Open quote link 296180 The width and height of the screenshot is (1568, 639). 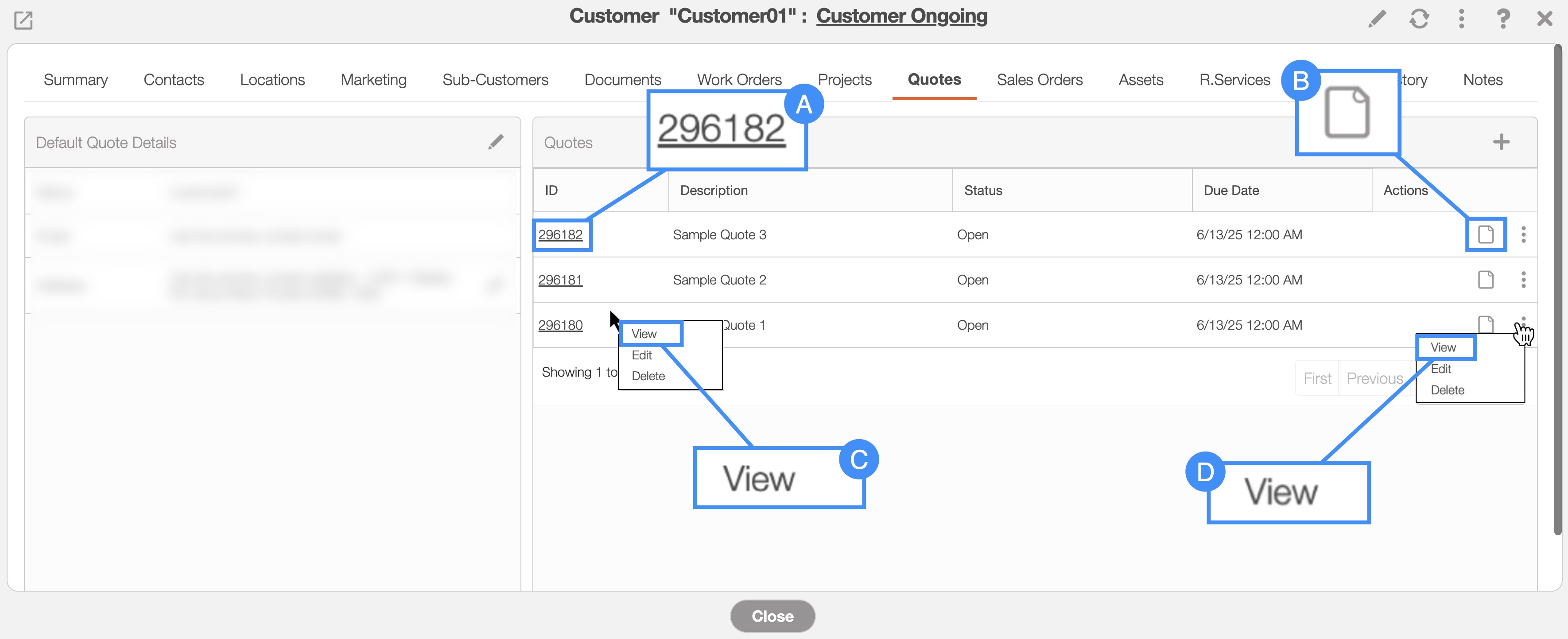click(x=560, y=325)
